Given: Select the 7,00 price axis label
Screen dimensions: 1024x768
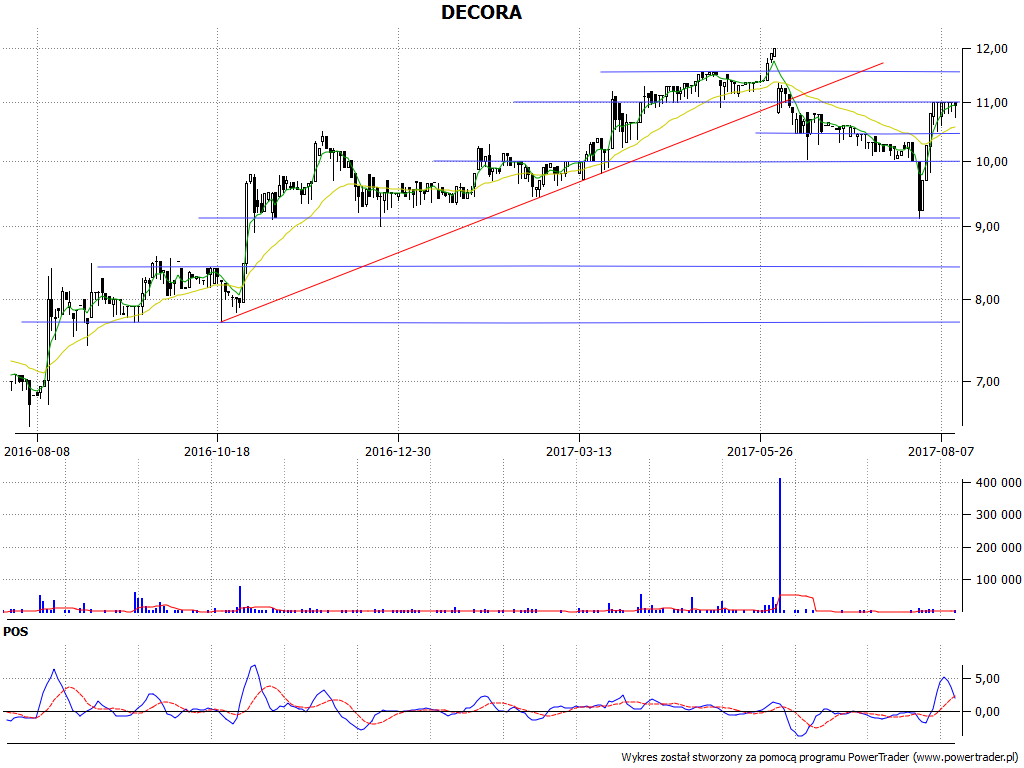Looking at the screenshot, I should pyautogui.click(x=987, y=381).
